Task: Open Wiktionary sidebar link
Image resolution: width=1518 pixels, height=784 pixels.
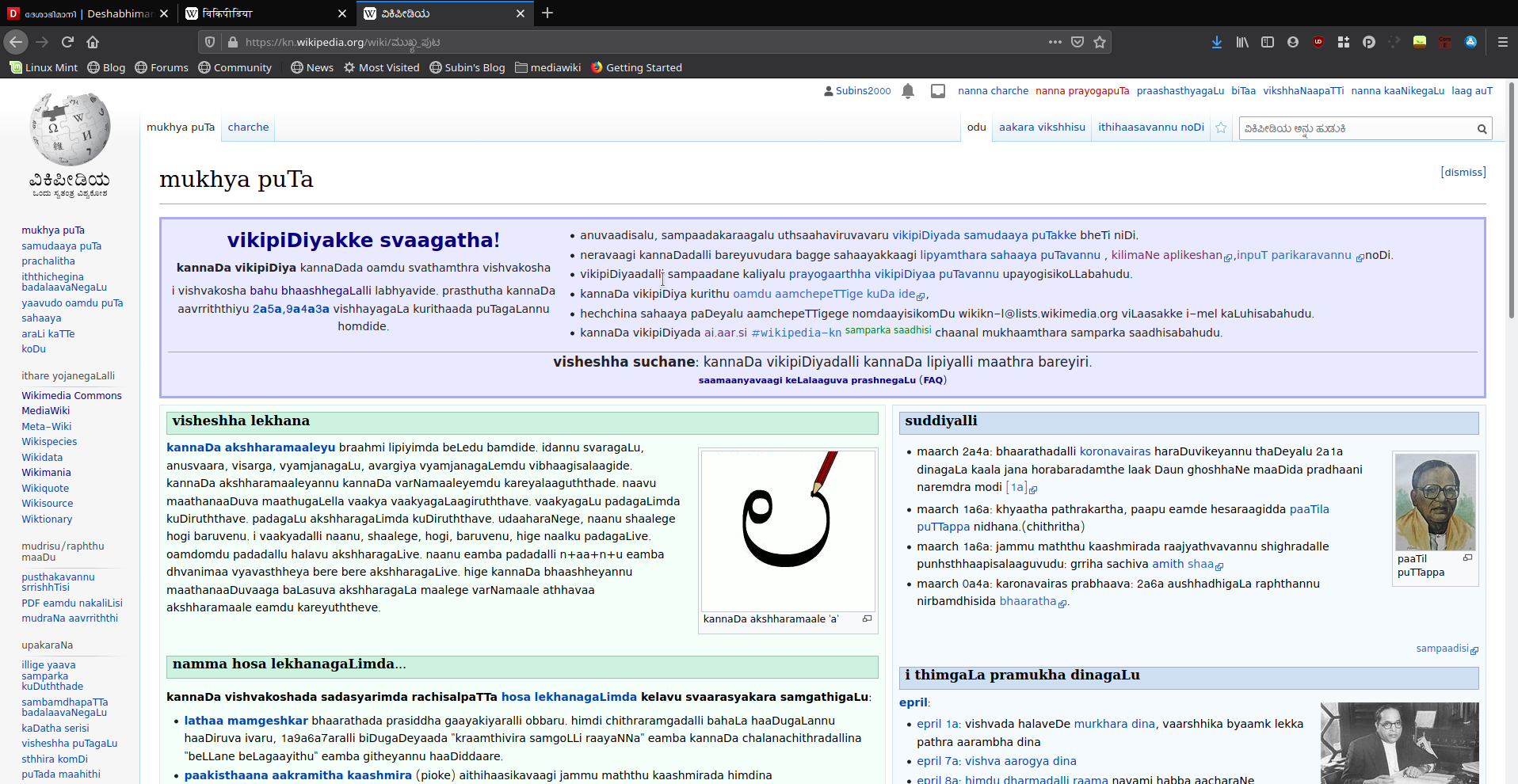Action: pos(47,519)
